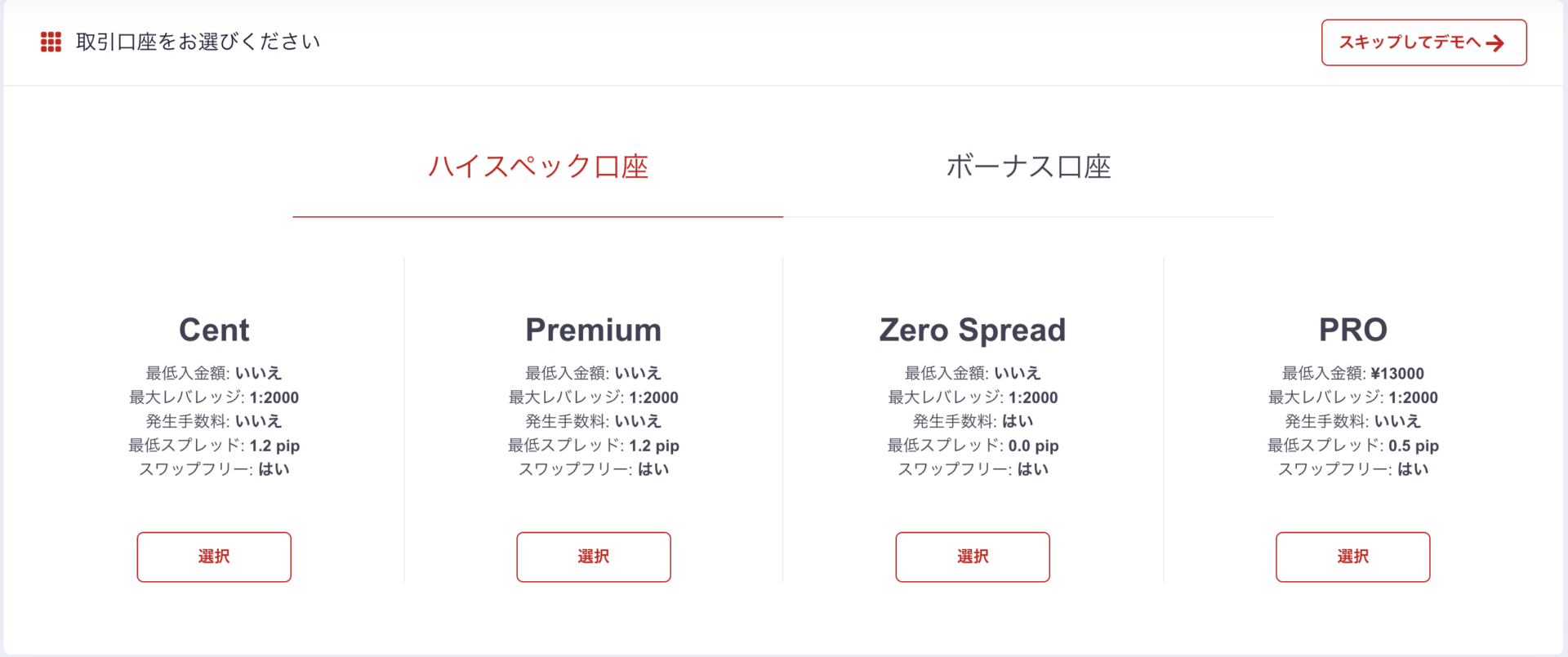Click the Premium account heading

[594, 330]
